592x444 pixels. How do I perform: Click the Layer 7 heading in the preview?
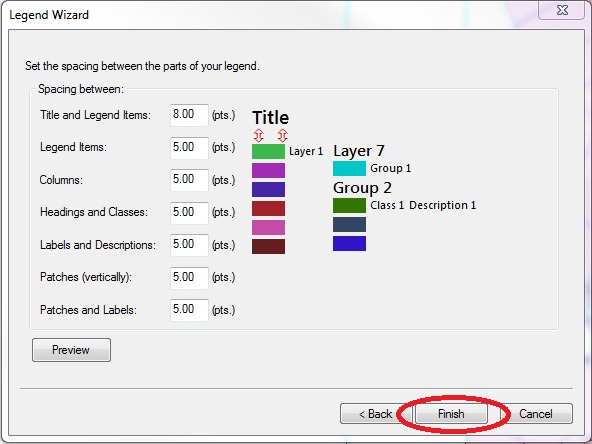click(359, 151)
